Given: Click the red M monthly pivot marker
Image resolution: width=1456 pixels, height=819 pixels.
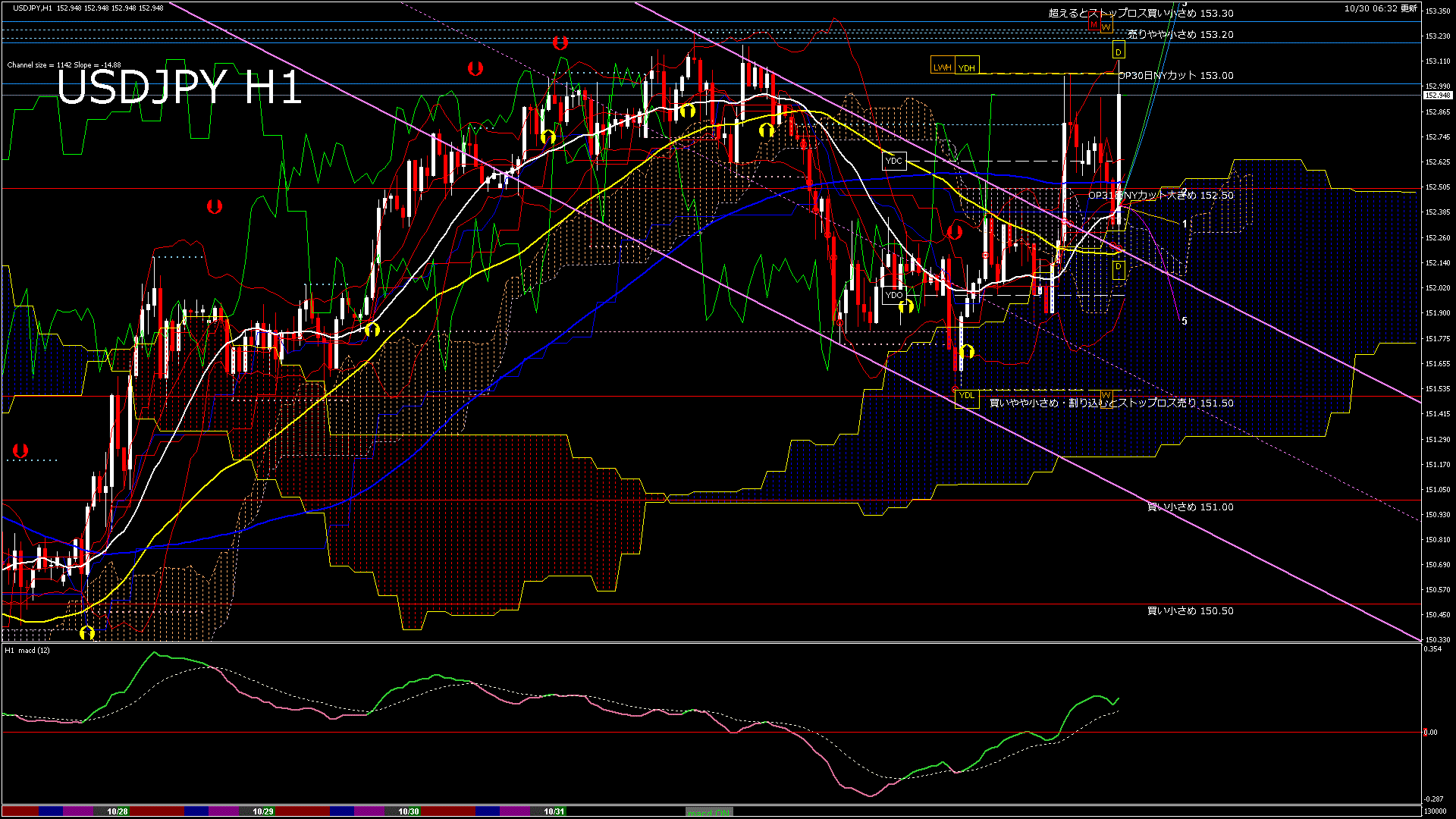Looking at the screenshot, I should [1094, 24].
